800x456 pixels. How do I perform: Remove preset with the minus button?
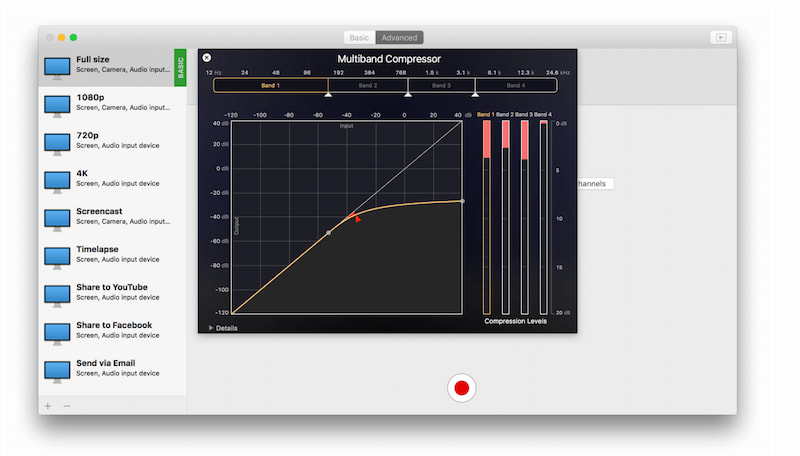[x=67, y=406]
